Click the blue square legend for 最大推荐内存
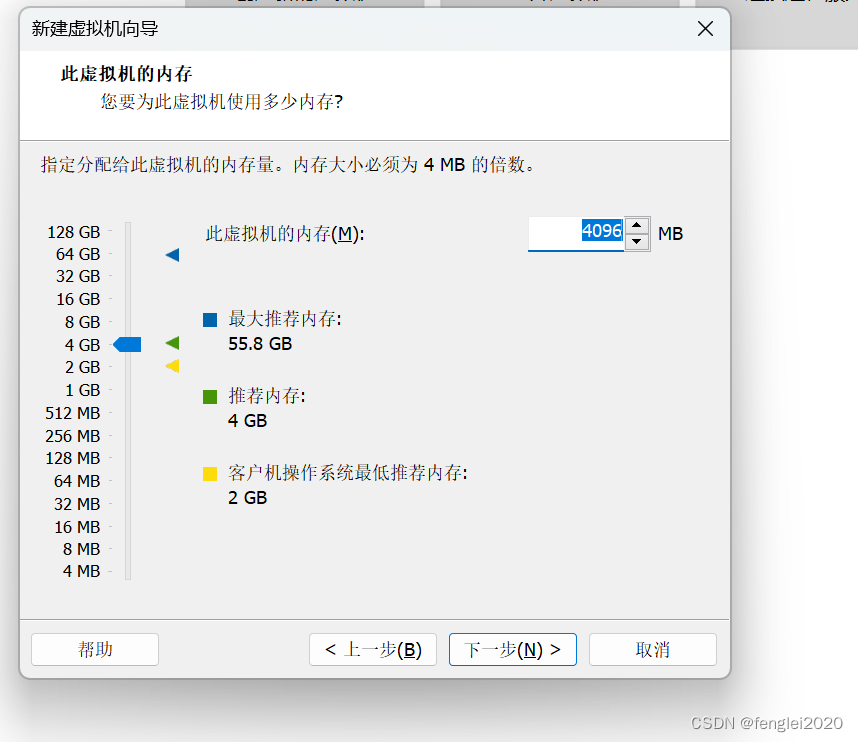This screenshot has height=742, width=858. (210, 320)
